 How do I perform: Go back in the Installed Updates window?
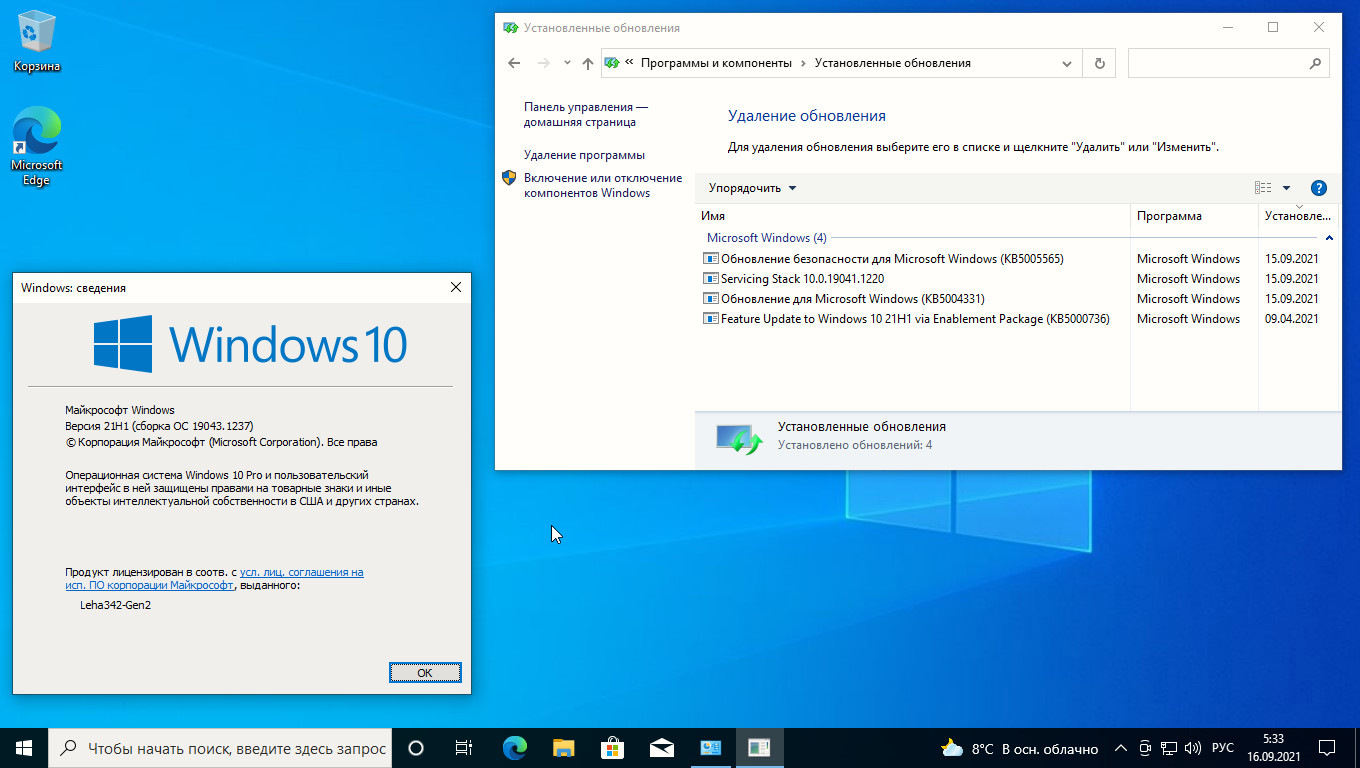[x=514, y=63]
